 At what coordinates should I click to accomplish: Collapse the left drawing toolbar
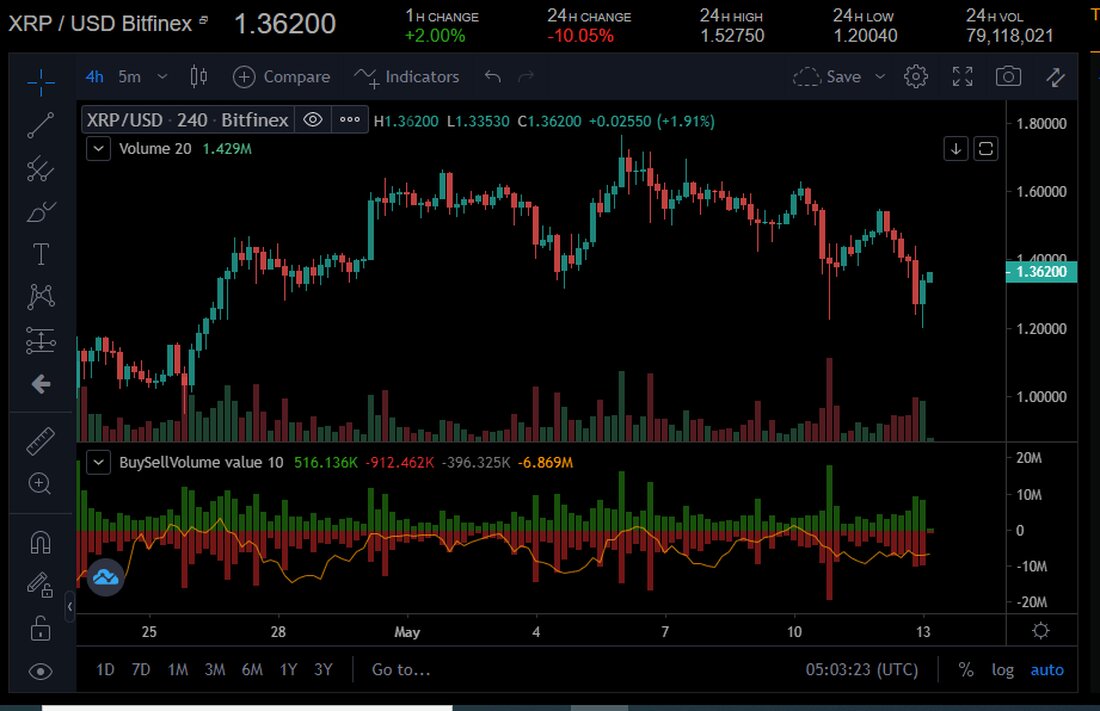click(x=69, y=606)
